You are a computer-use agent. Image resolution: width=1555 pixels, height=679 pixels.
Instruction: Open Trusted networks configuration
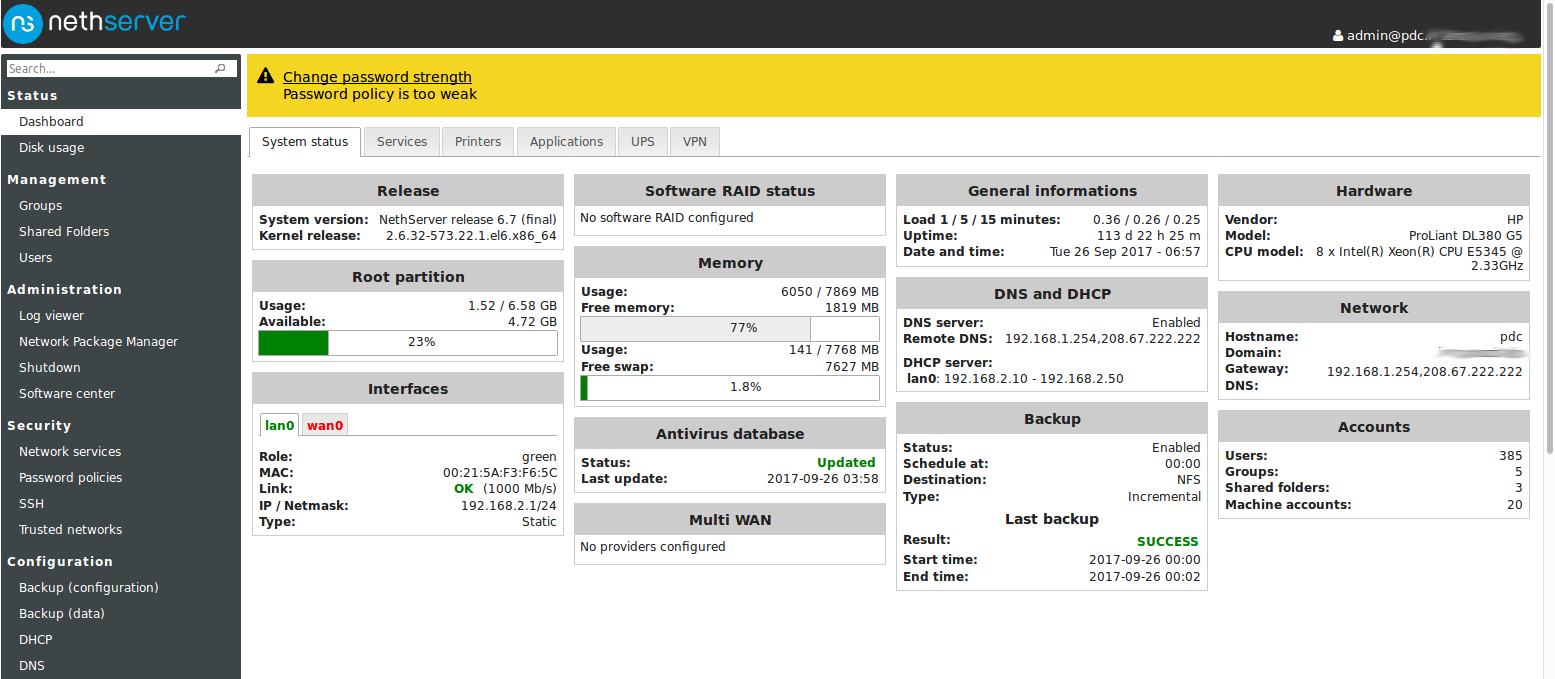coord(70,529)
